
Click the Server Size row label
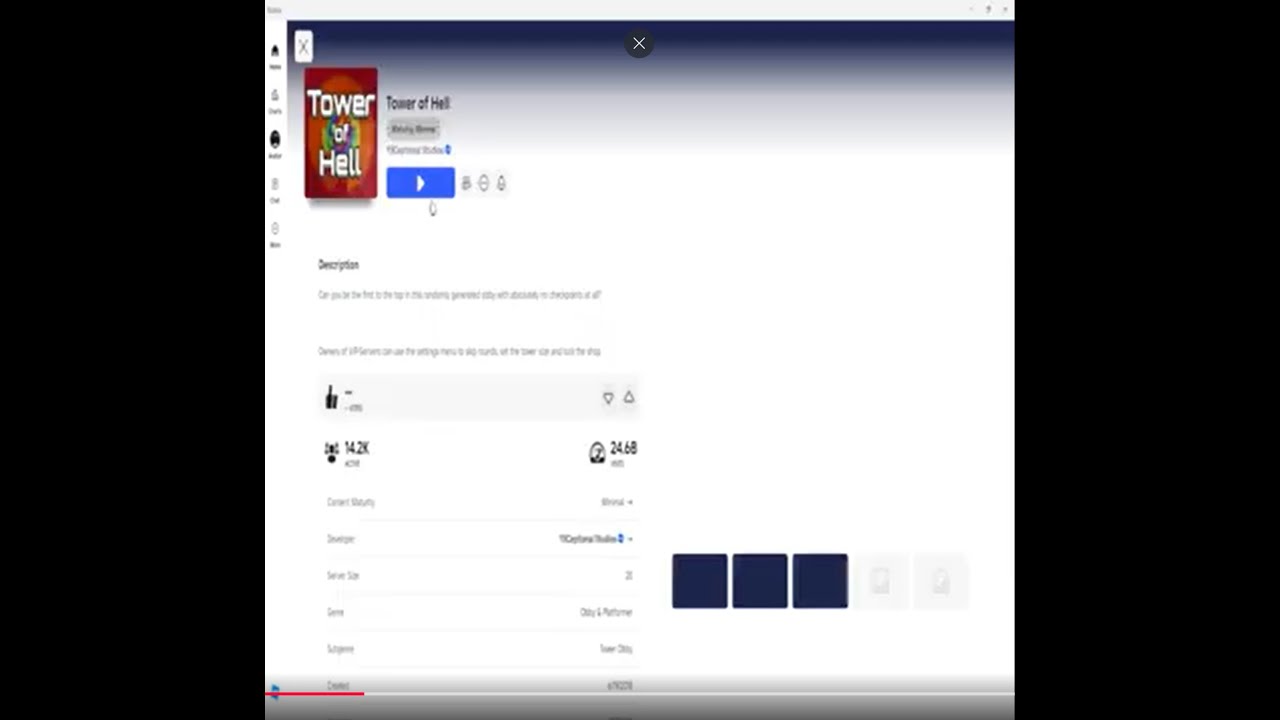[343, 576]
